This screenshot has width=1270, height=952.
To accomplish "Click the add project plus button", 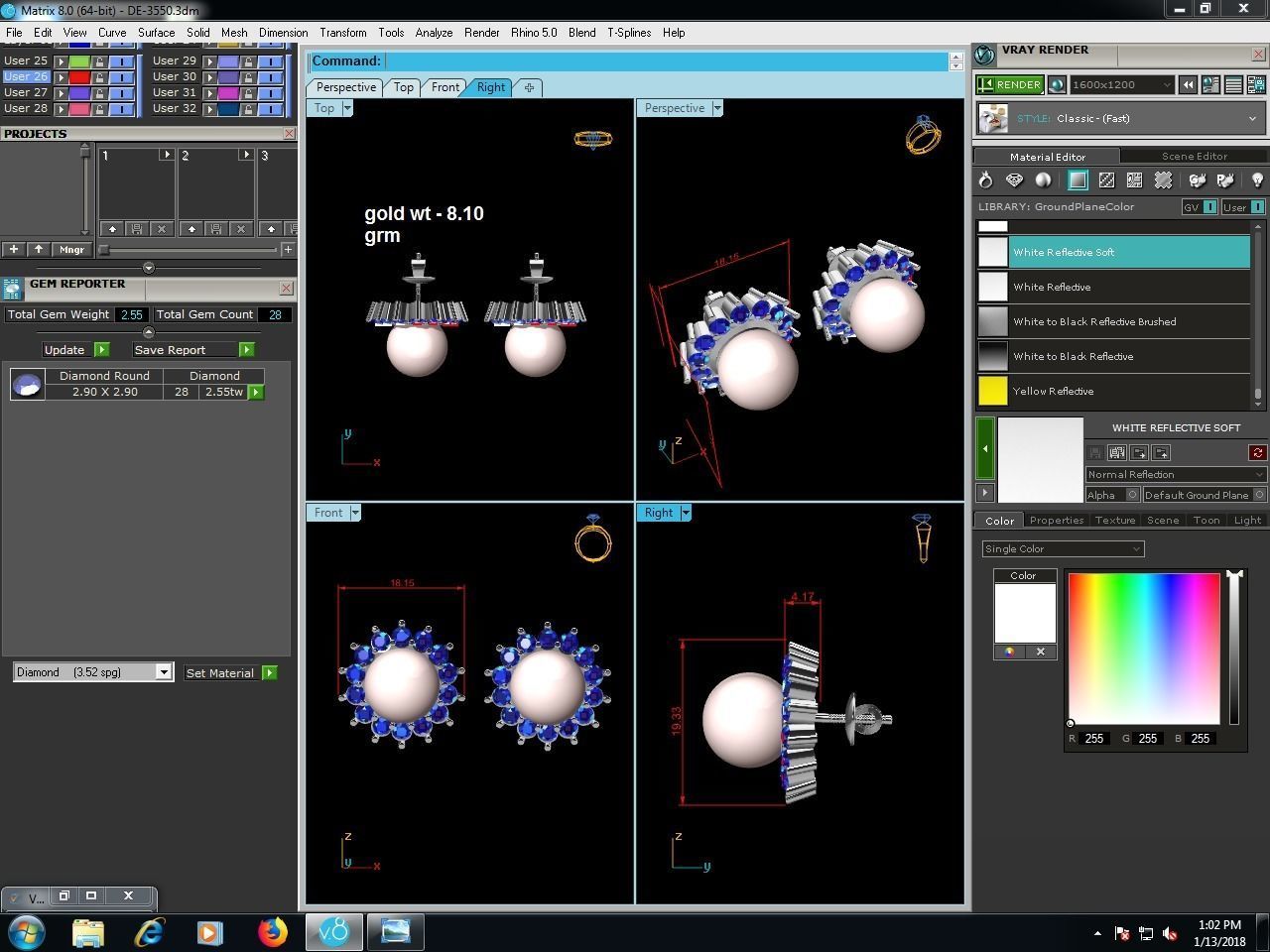I will pos(13,250).
